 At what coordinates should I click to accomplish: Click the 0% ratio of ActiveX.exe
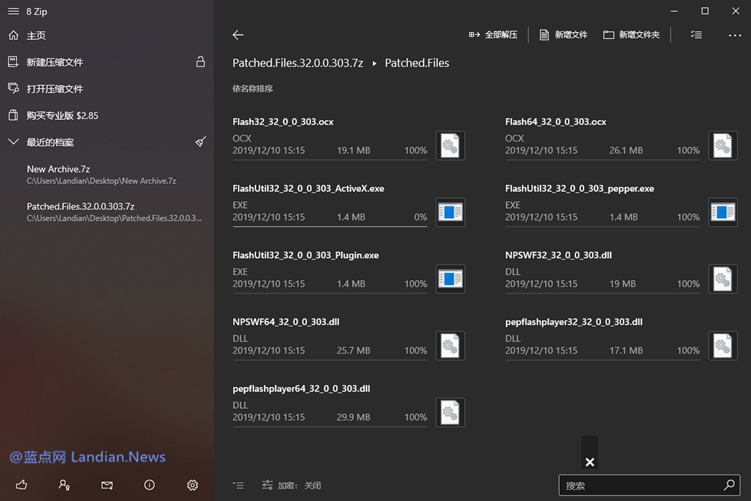pyautogui.click(x=421, y=217)
